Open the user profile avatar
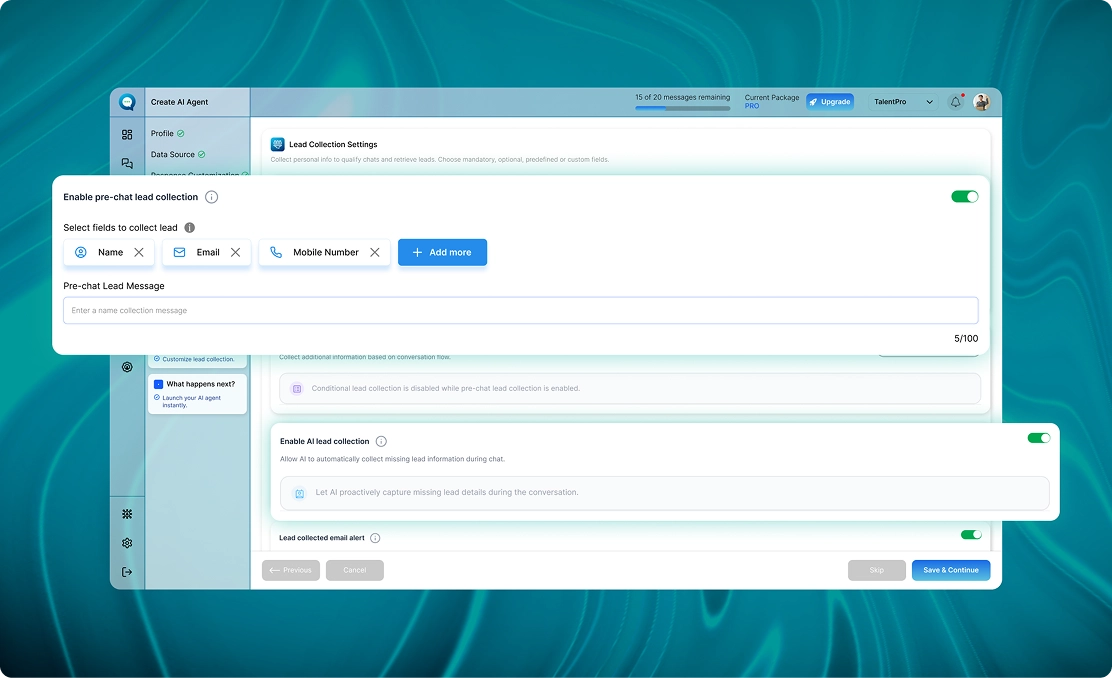 982,101
